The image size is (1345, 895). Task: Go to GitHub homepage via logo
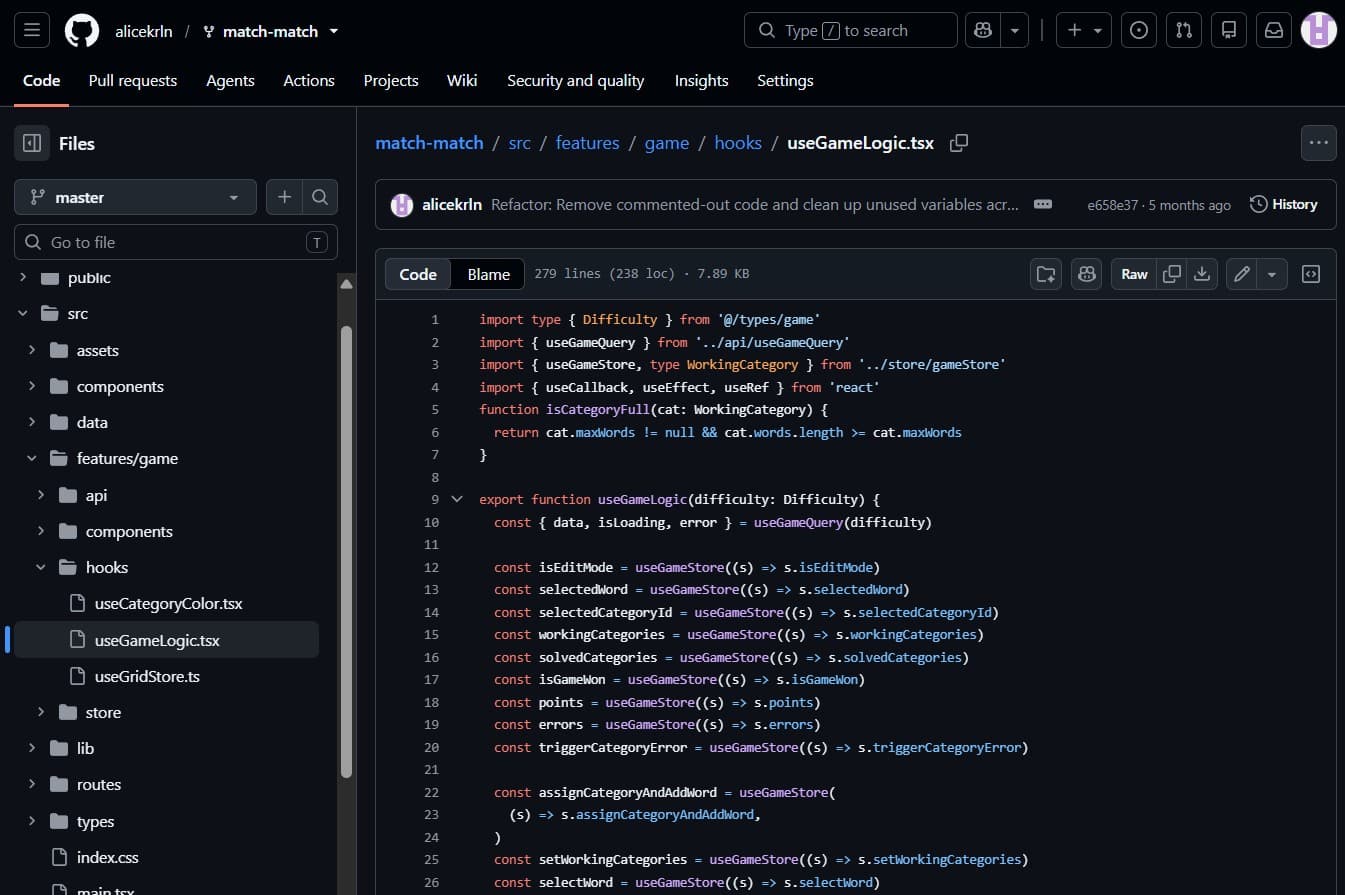click(82, 31)
